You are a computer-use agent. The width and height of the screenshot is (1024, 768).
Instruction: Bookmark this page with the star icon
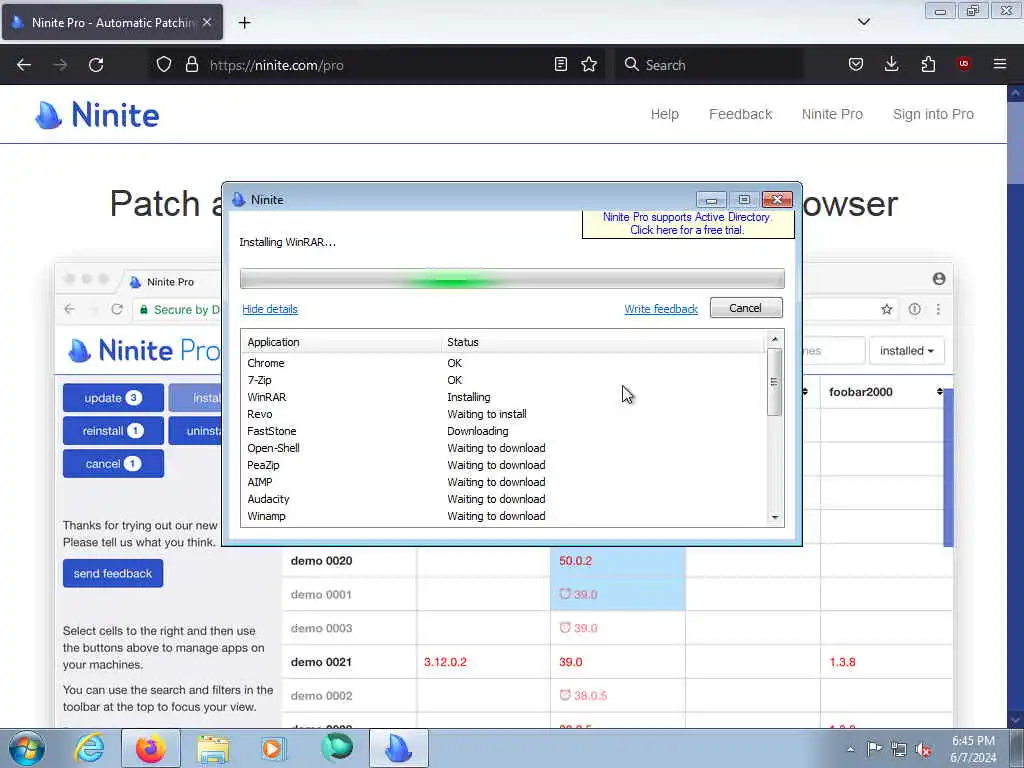pyautogui.click(x=589, y=64)
